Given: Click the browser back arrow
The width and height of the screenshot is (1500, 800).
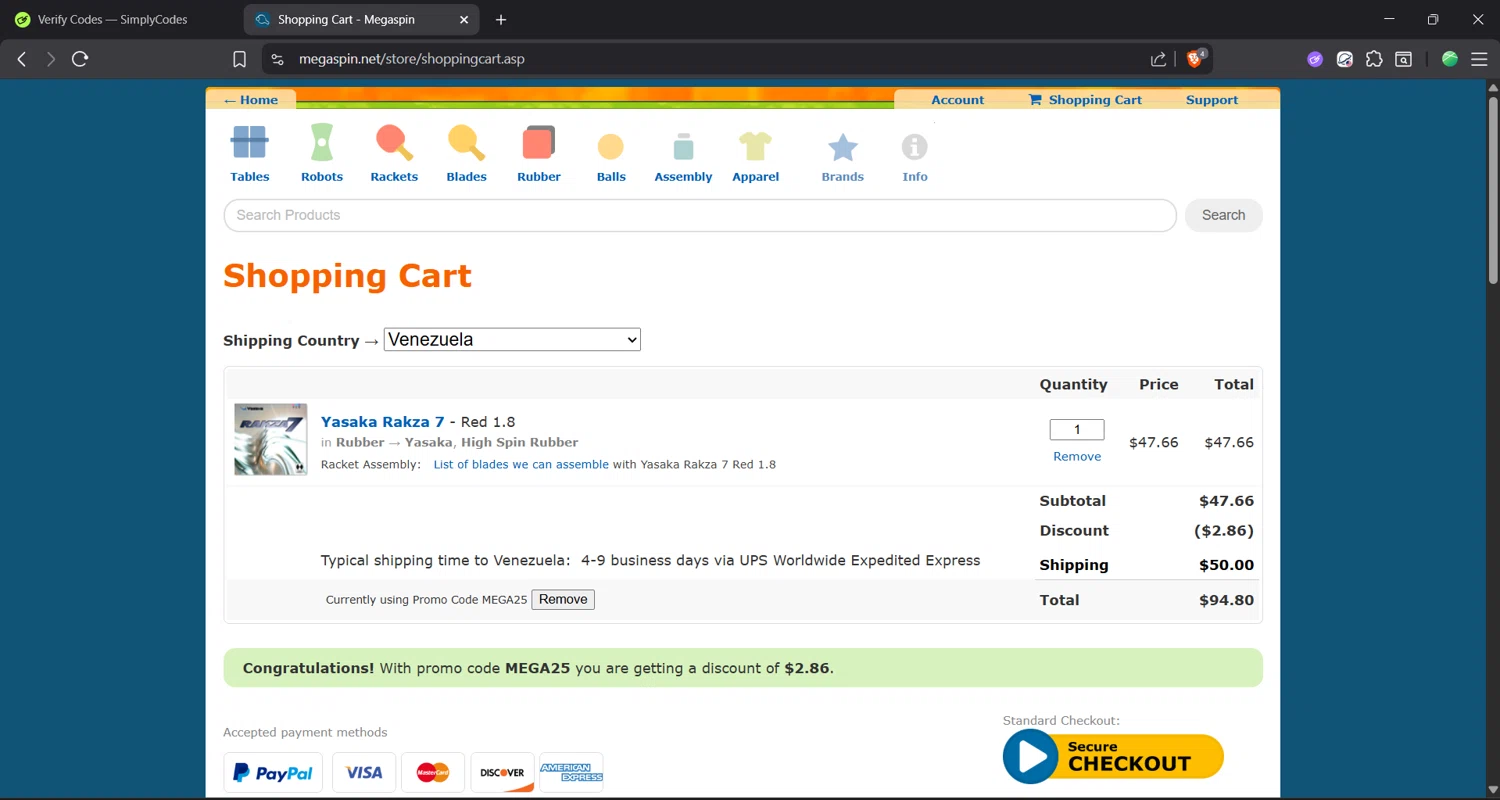Looking at the screenshot, I should click(22, 59).
